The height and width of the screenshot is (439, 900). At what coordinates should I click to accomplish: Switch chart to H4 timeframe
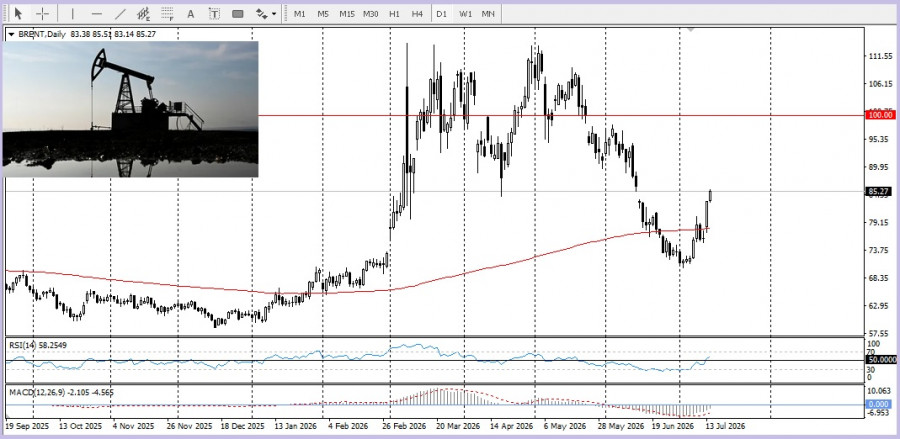tap(417, 14)
